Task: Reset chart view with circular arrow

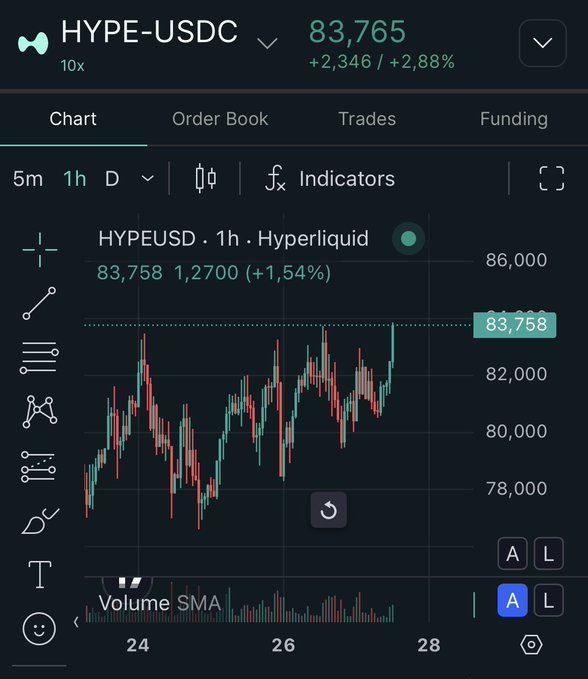Action: (x=329, y=510)
